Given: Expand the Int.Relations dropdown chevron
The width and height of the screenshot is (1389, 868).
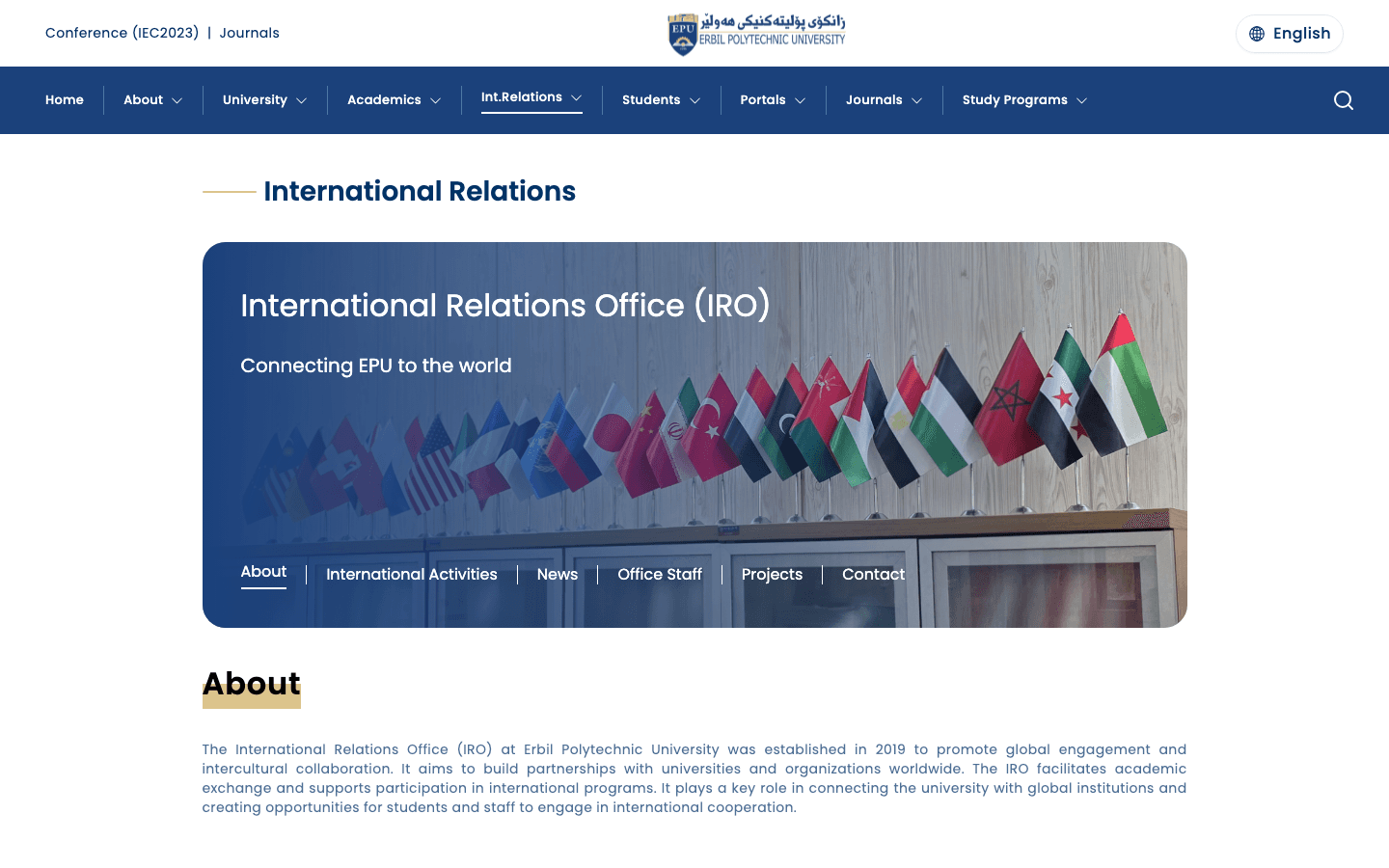Looking at the screenshot, I should pyautogui.click(x=577, y=97).
